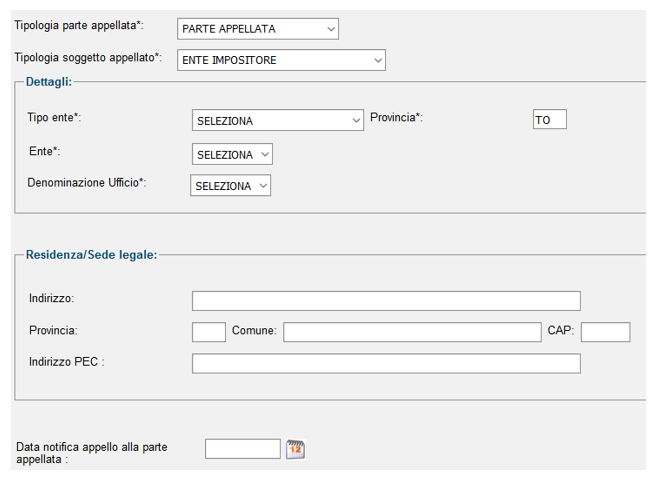Click the Data notifica appello label
Image resolution: width=654 pixels, height=485 pixels.
pyautogui.click(x=92, y=453)
